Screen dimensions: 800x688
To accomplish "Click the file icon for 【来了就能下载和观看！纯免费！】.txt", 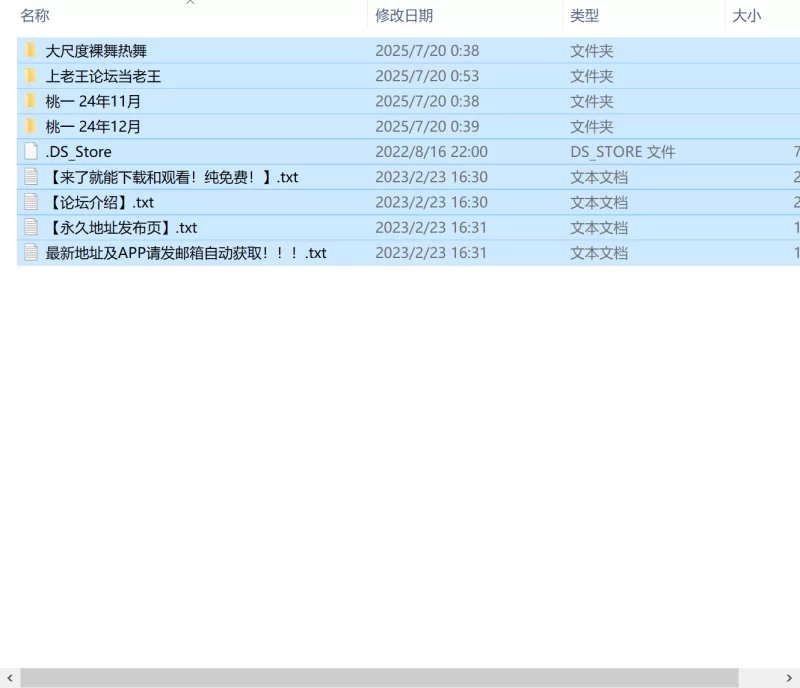I will click(x=31, y=177).
